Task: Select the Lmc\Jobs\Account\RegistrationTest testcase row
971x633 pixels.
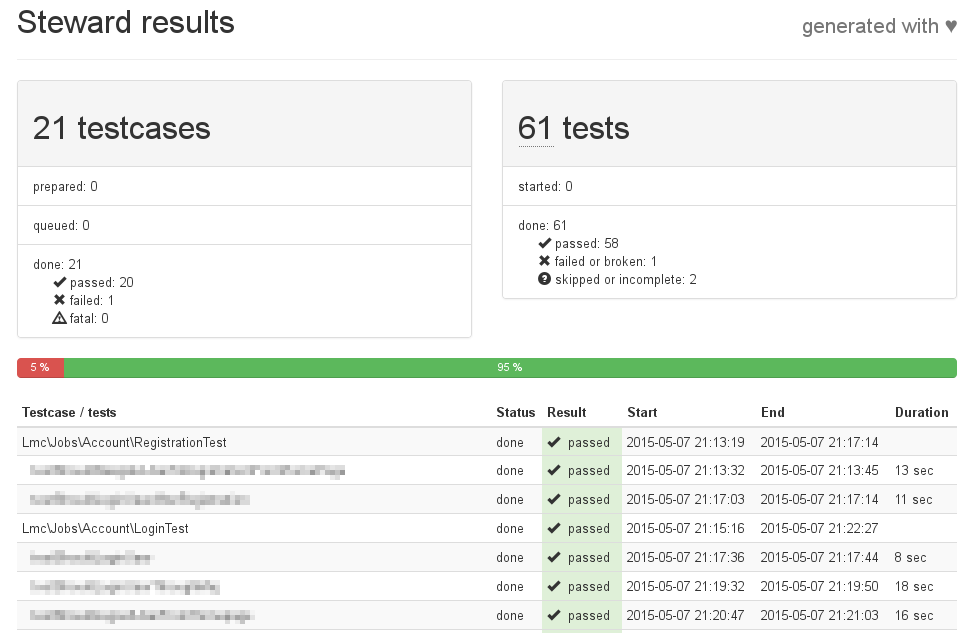Action: point(124,442)
